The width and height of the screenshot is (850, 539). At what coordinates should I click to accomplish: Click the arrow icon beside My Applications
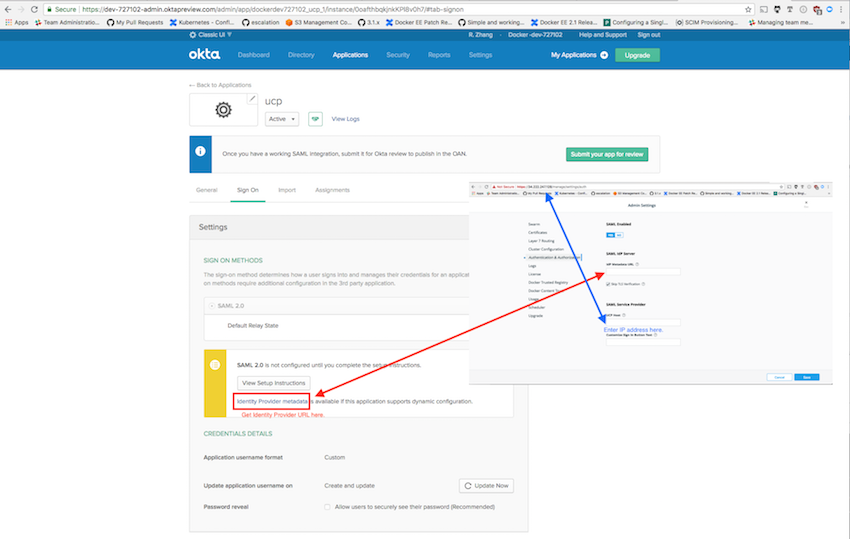click(x=604, y=55)
